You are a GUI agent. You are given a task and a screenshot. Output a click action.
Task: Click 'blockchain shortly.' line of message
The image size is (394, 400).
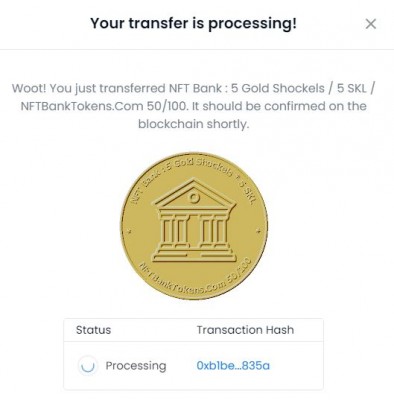point(194,124)
